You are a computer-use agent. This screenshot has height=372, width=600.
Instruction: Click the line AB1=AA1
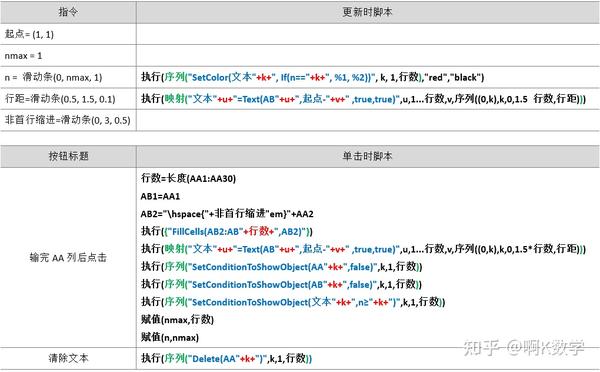pyautogui.click(x=160, y=196)
